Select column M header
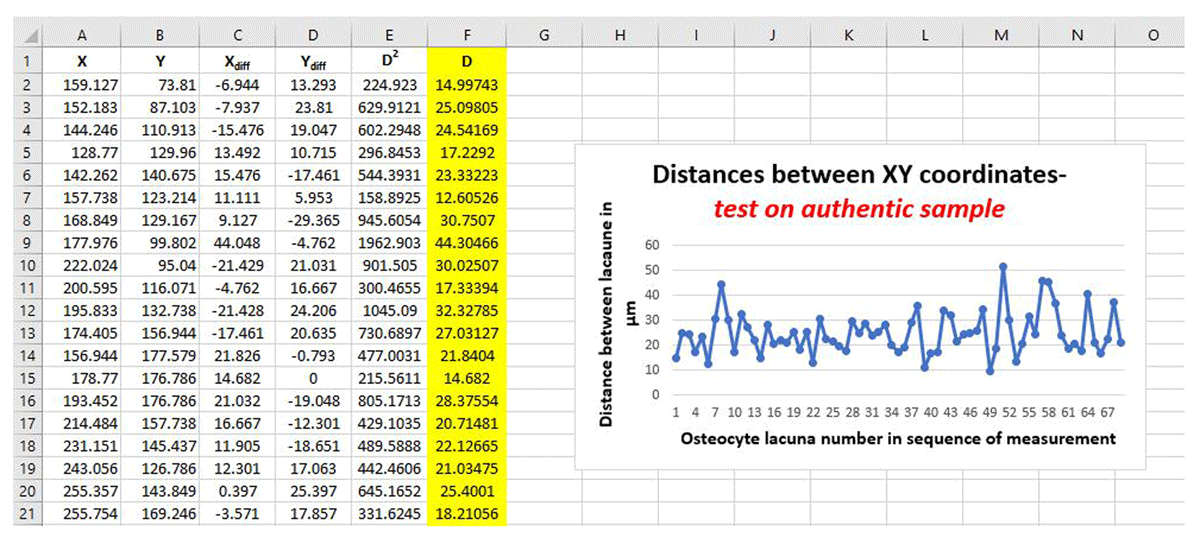This screenshot has height=544, width=1200. tap(1001, 36)
